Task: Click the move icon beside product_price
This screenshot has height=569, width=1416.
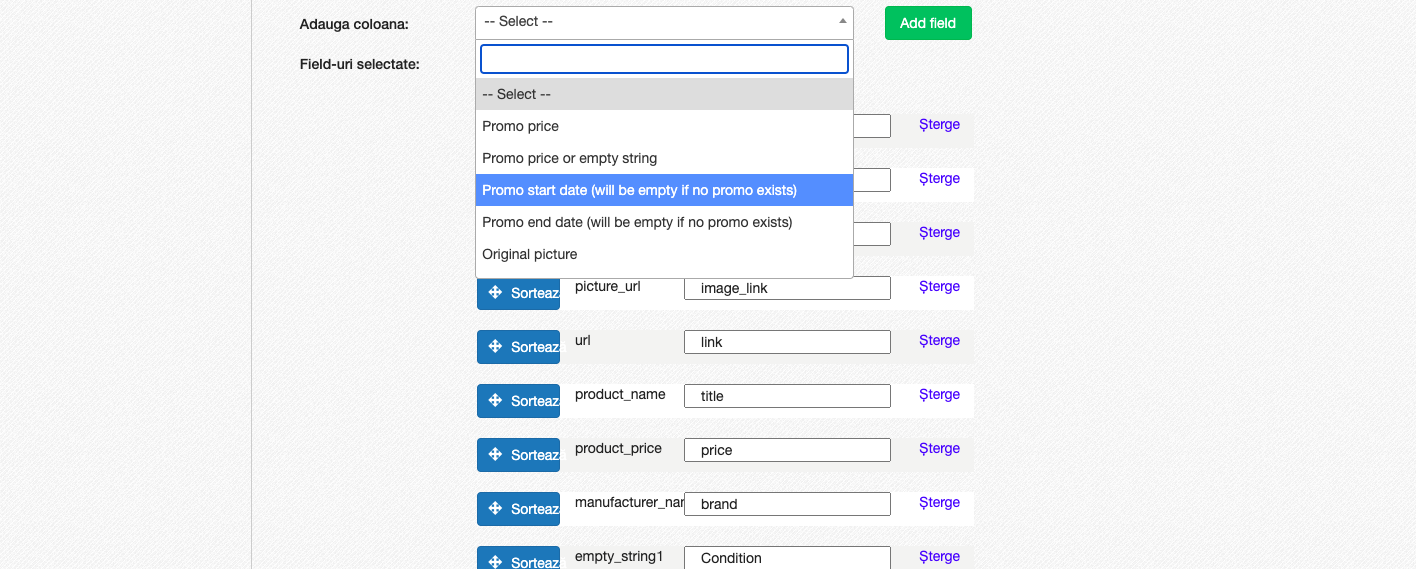Action: [495, 455]
